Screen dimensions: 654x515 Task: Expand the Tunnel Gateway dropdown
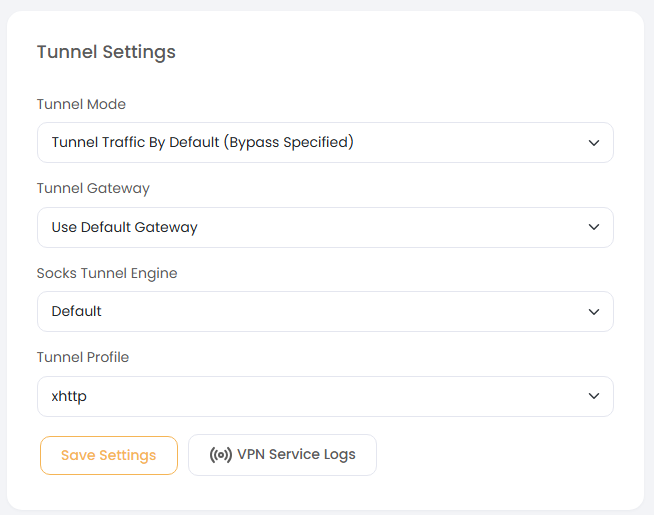coord(325,227)
